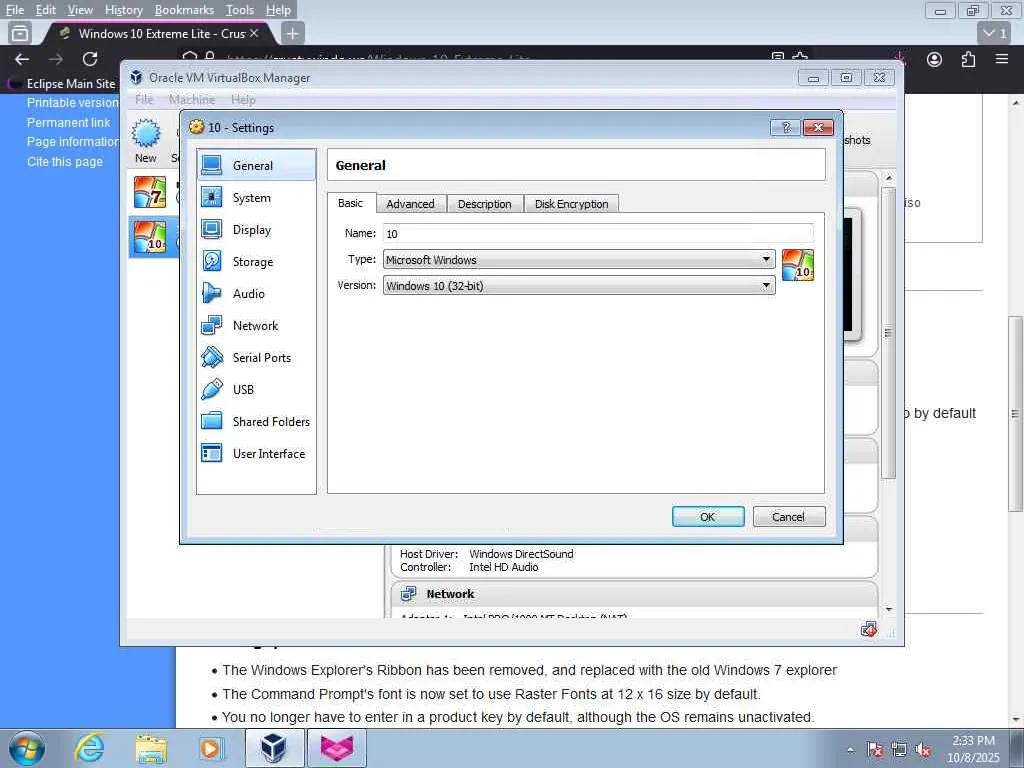The width and height of the screenshot is (1024, 768).
Task: Switch to the Description tab
Action: [x=485, y=204]
